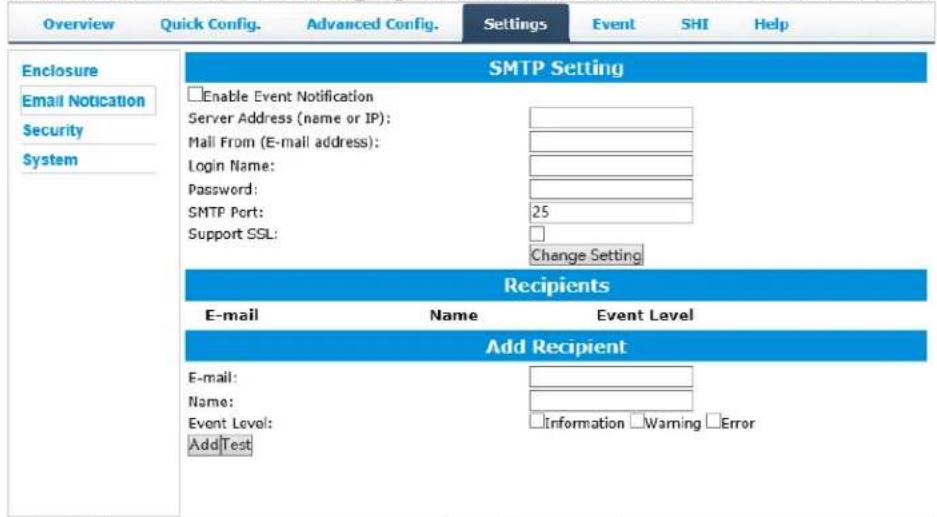Open the Overview tab

78,25
